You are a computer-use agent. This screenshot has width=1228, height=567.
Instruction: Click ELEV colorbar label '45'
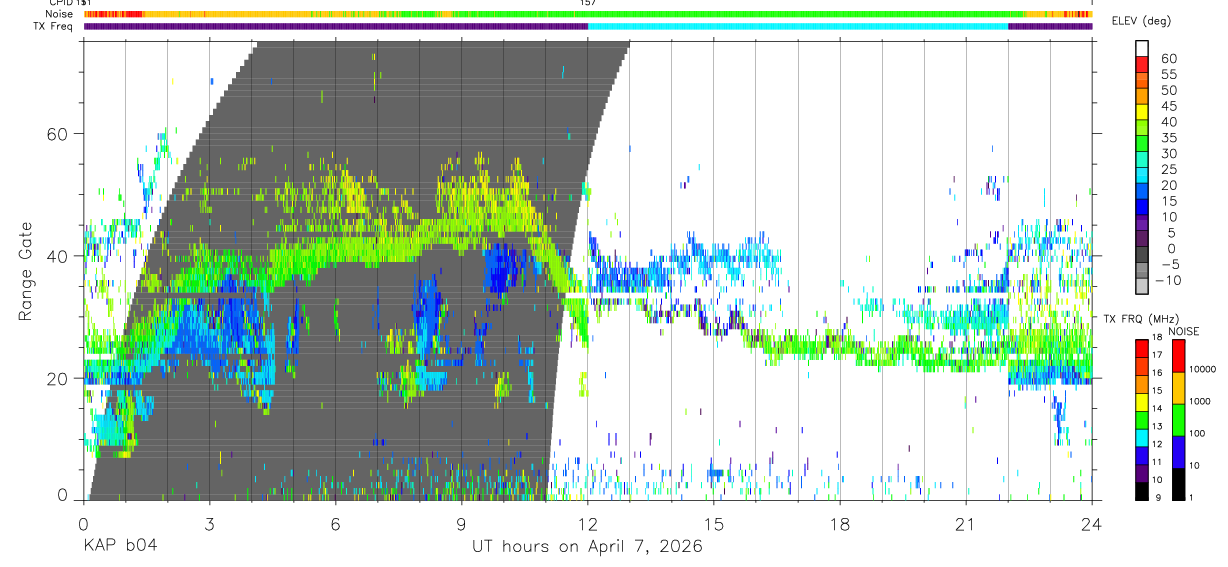click(x=1167, y=106)
